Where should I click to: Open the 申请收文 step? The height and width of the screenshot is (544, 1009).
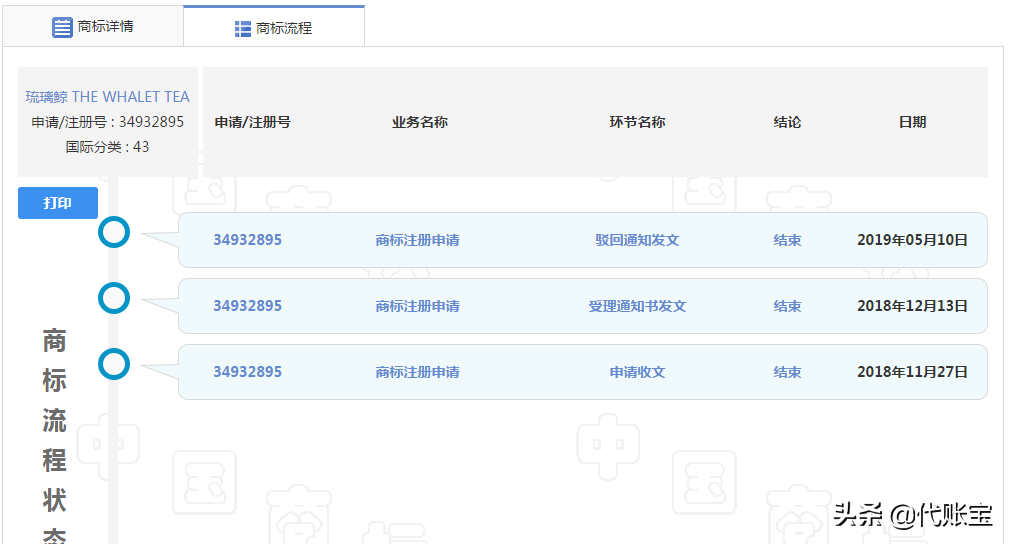pos(637,372)
